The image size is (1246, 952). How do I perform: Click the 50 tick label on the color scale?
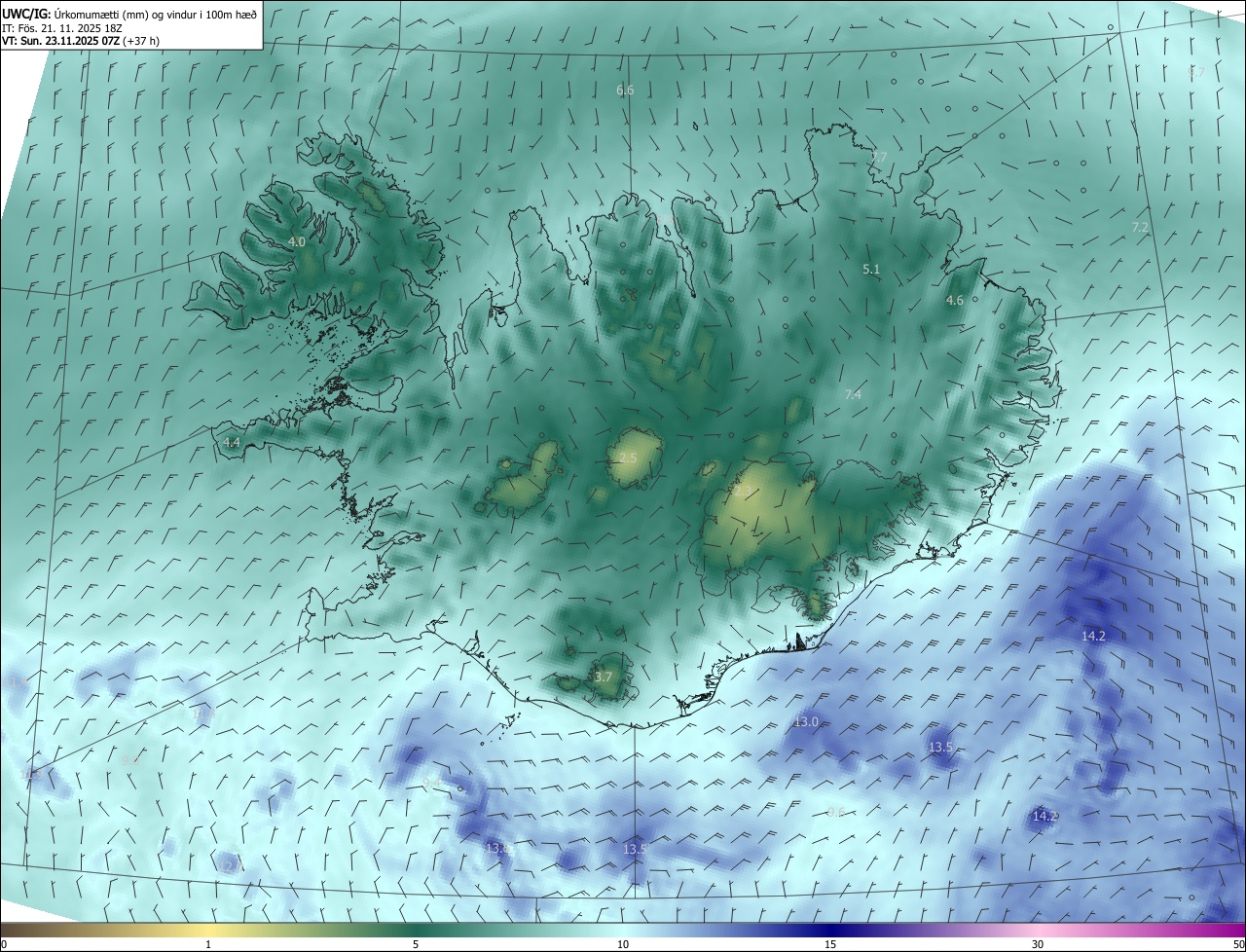click(x=1238, y=944)
